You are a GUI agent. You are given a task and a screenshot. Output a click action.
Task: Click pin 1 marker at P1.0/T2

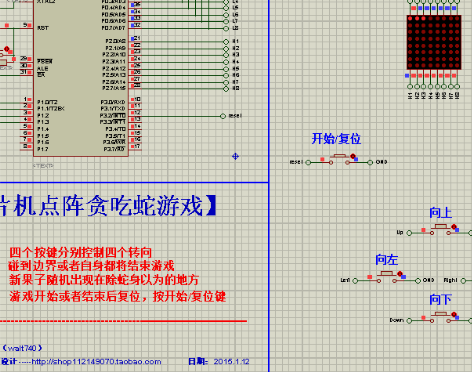tap(30, 99)
